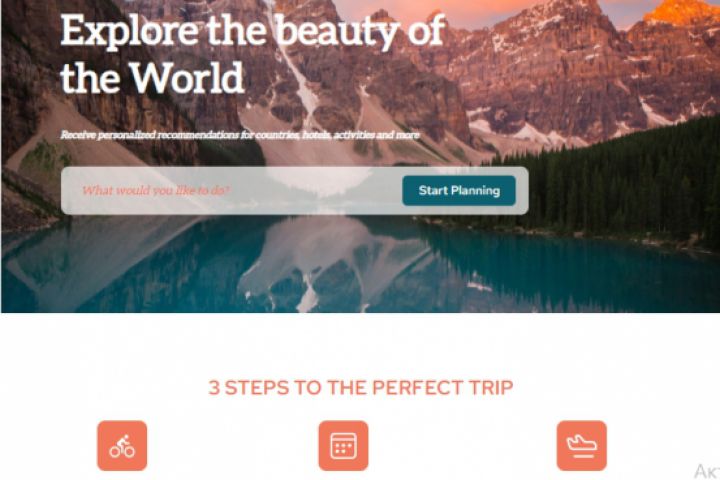Click the cyclist activity icon
Screen dimensions: 720x480
(x=122, y=446)
